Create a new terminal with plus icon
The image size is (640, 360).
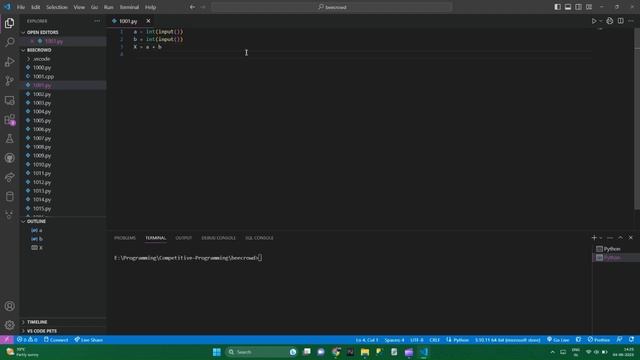coord(594,238)
